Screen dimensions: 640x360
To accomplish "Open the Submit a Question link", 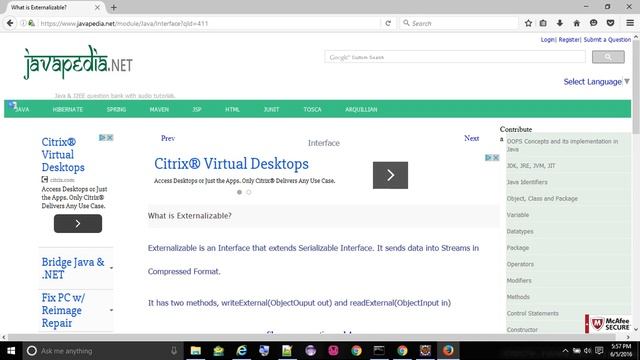I will point(607,40).
